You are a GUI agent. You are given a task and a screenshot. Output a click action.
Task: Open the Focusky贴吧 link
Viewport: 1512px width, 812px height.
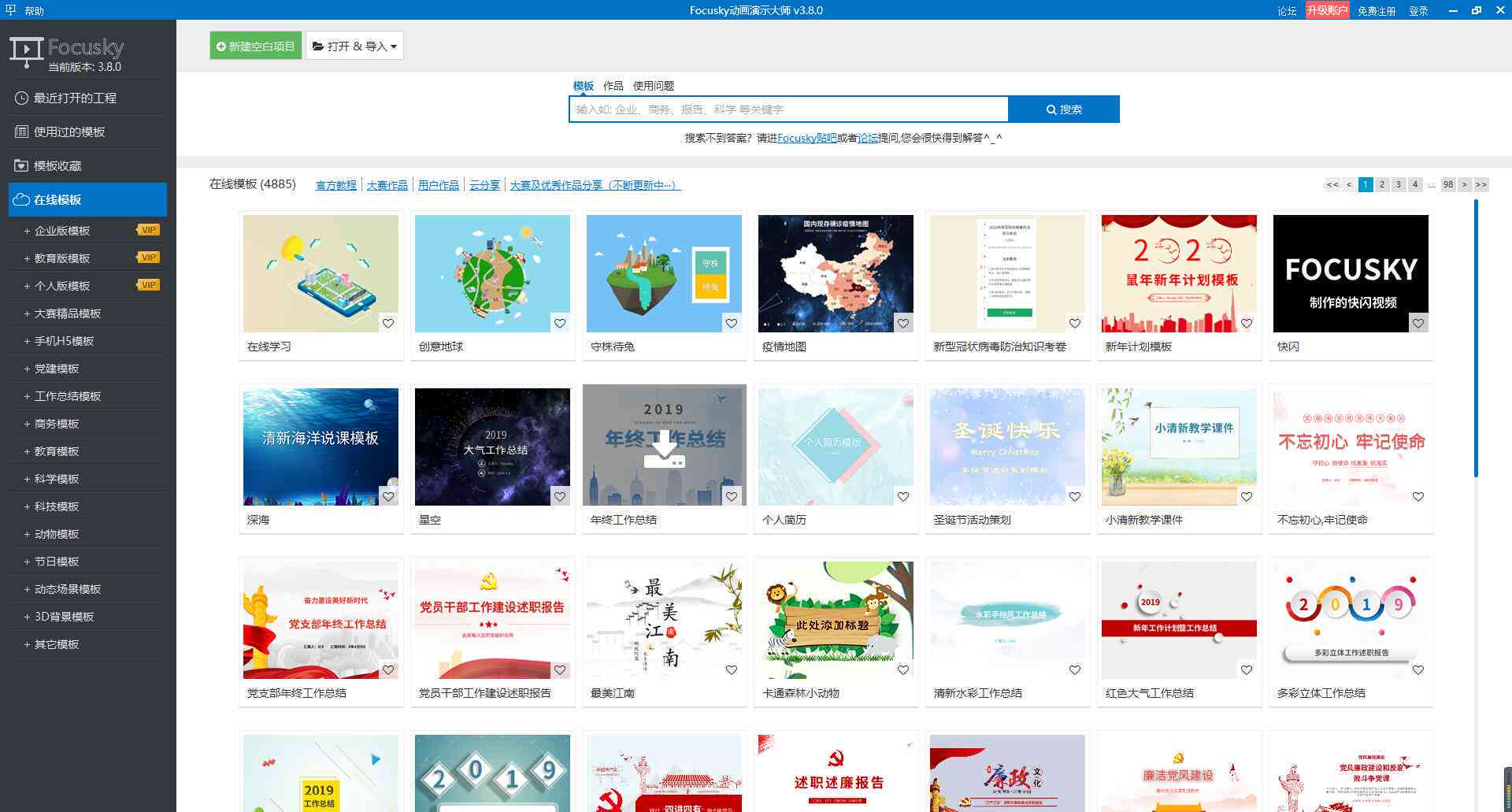pyautogui.click(x=806, y=138)
